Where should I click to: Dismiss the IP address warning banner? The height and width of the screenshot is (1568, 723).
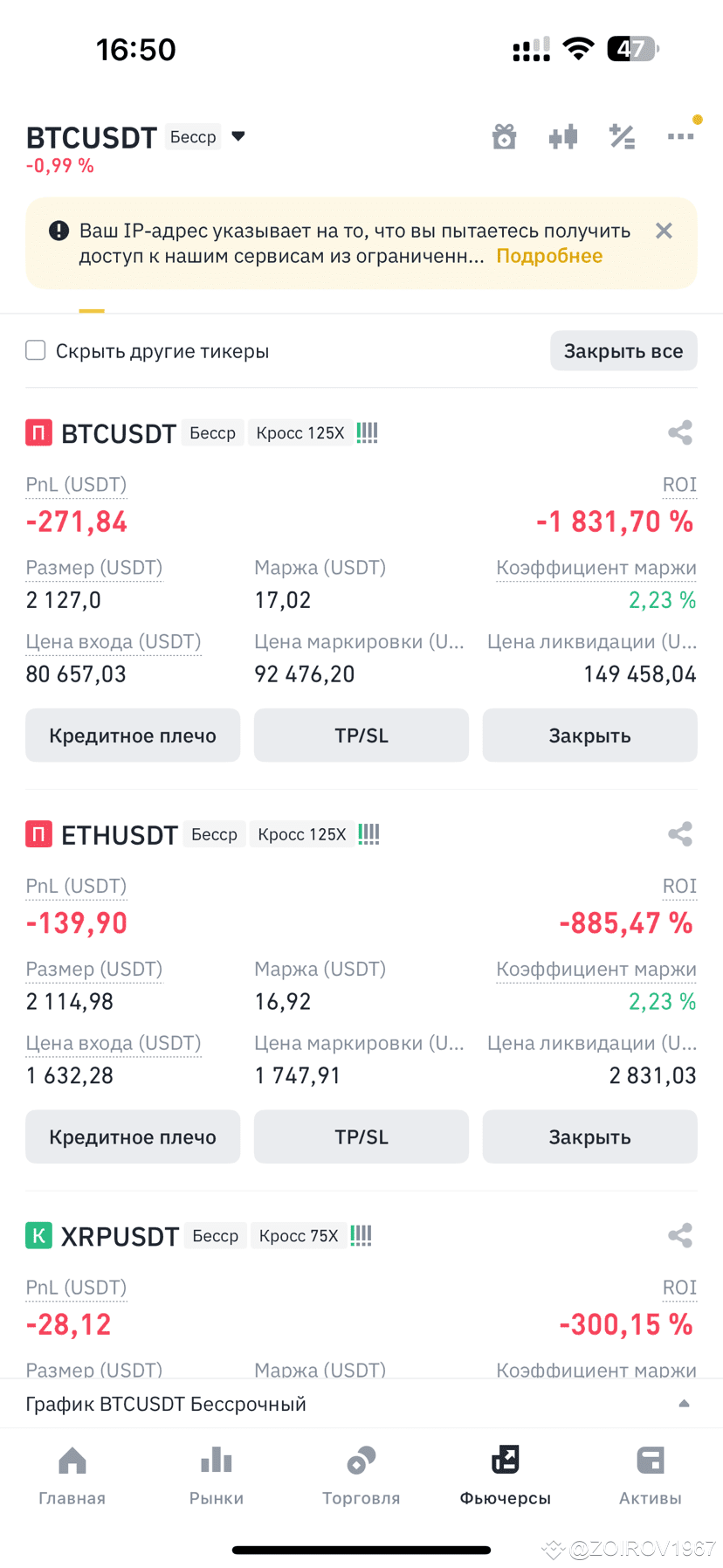(x=664, y=231)
